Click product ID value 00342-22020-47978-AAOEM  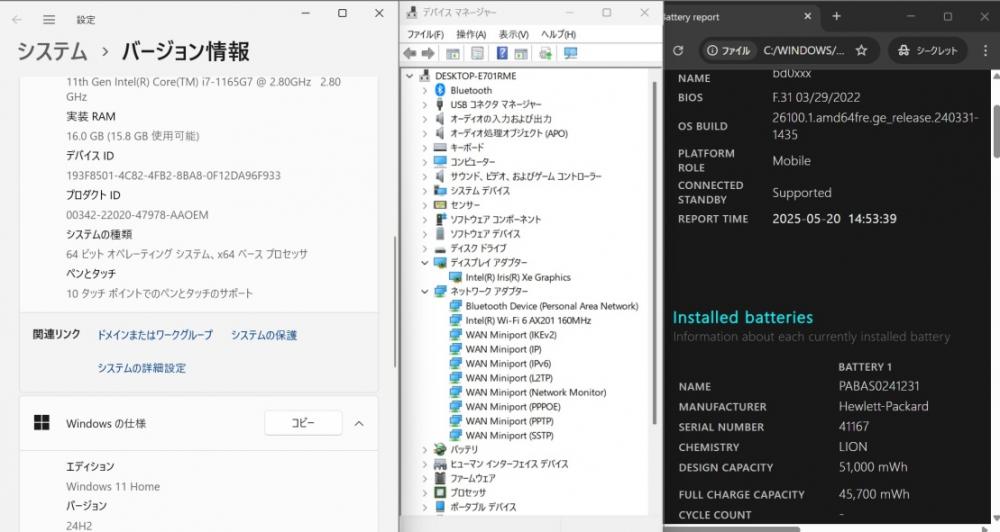click(137, 215)
